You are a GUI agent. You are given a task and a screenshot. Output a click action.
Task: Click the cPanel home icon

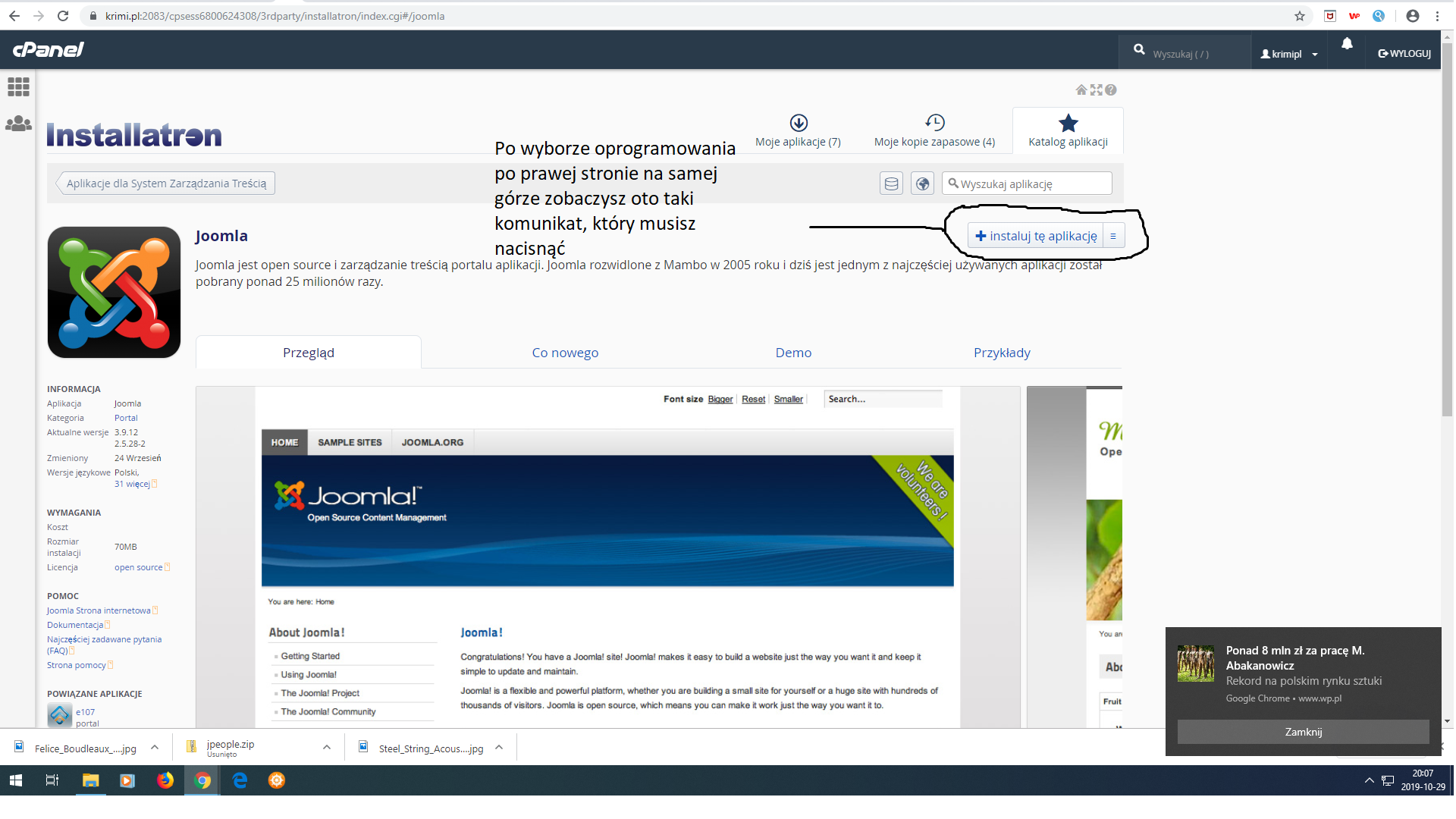(1081, 90)
